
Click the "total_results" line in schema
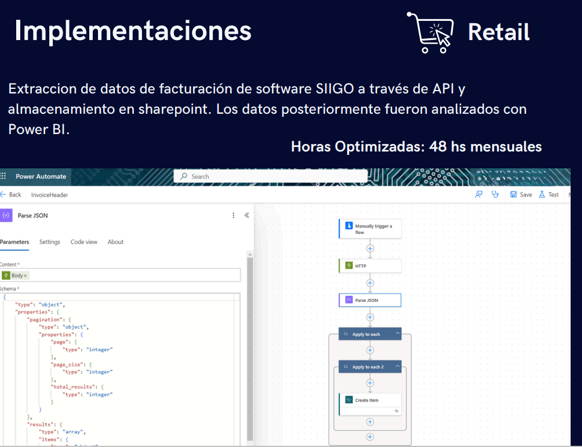pyautogui.click(x=77, y=387)
